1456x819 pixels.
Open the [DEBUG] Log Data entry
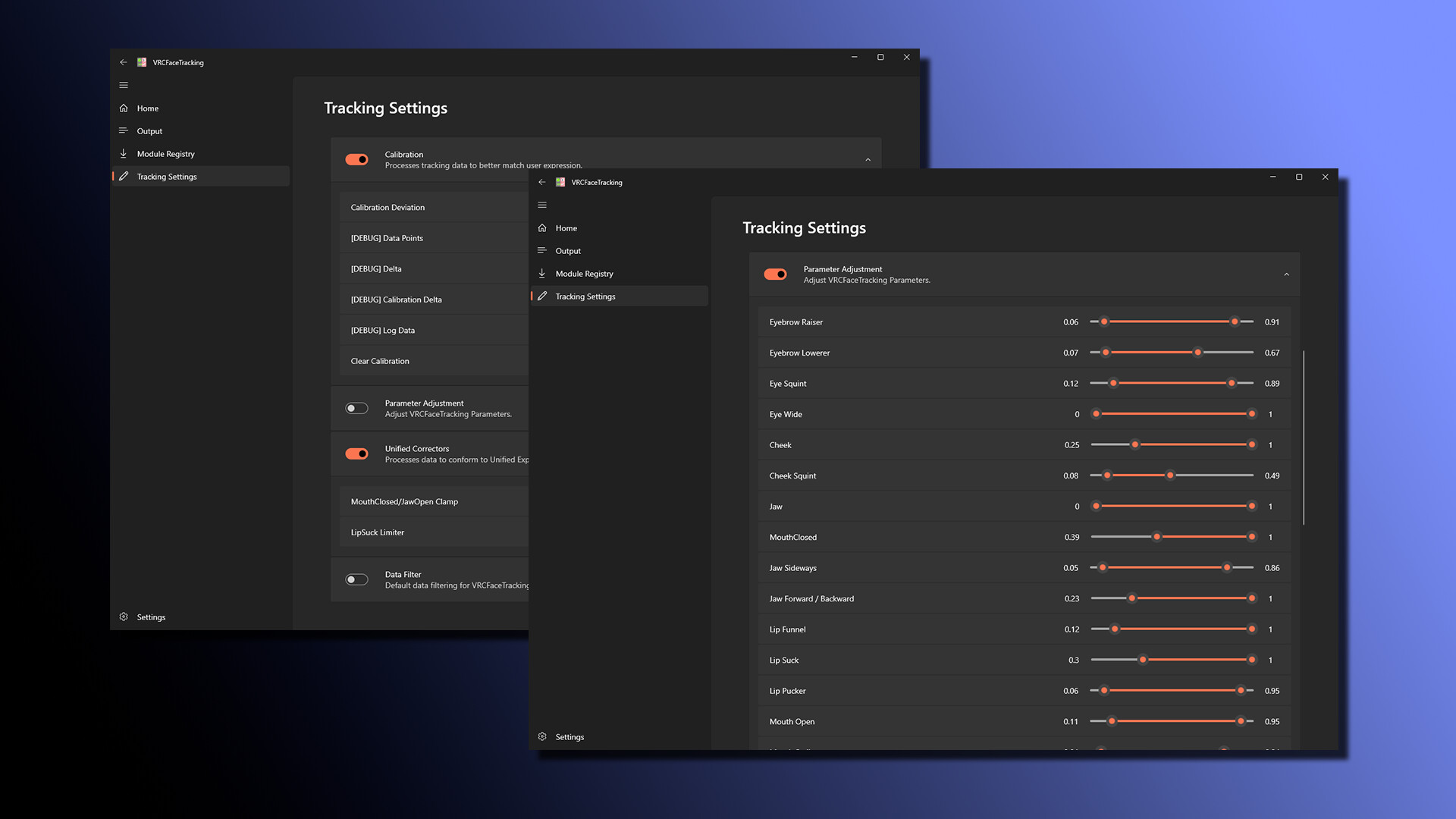[382, 330]
